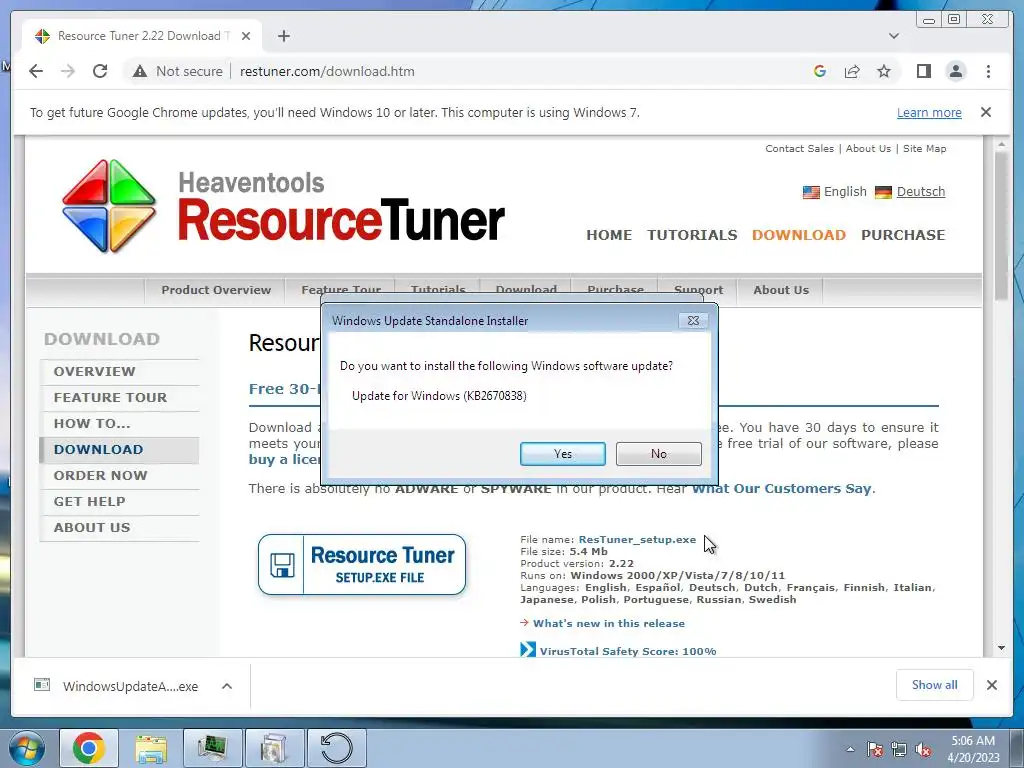Close the Windows Update Standalone Installer dialog

(694, 321)
